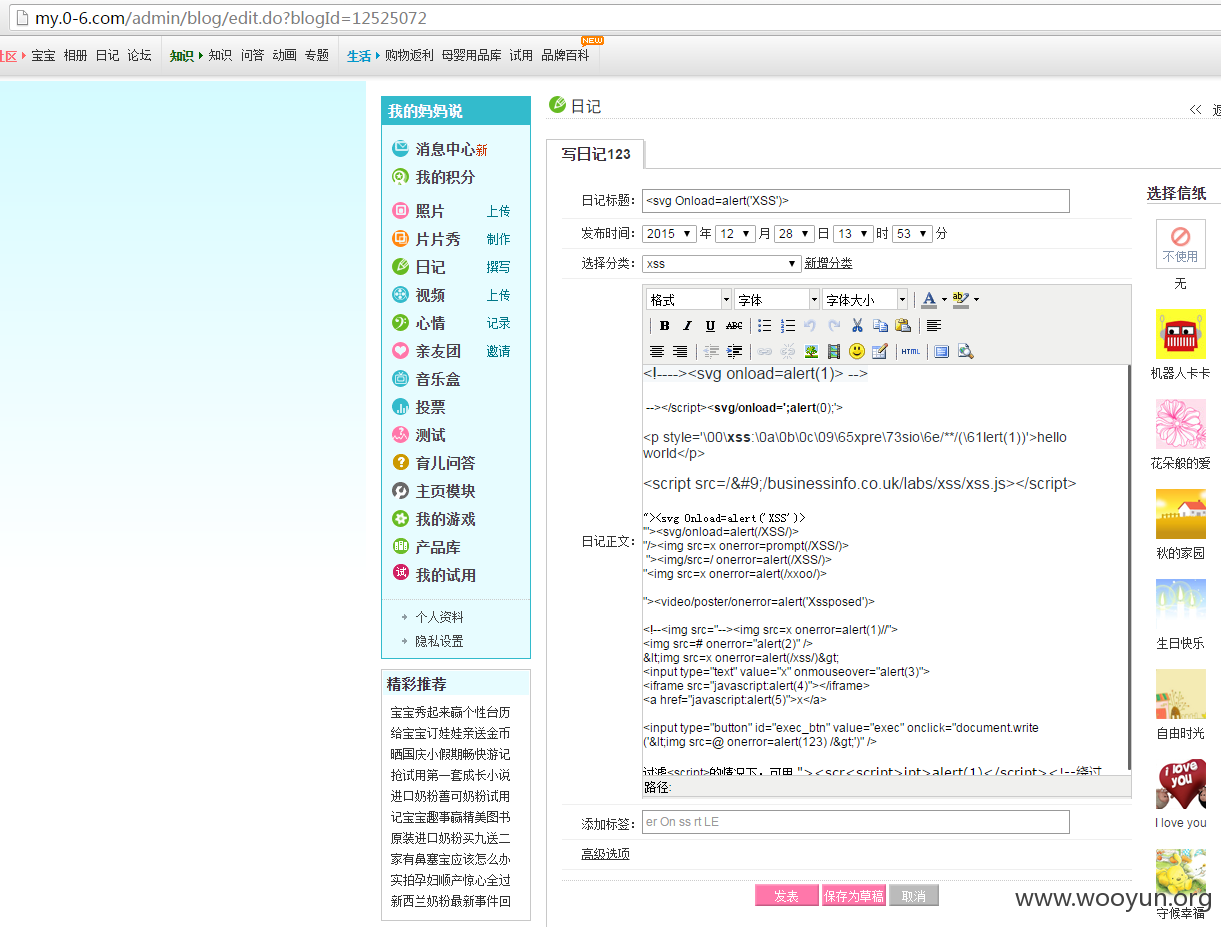Open the hour dropdown showing 13
Image resolution: width=1221 pixels, height=927 pixels.
853,234
